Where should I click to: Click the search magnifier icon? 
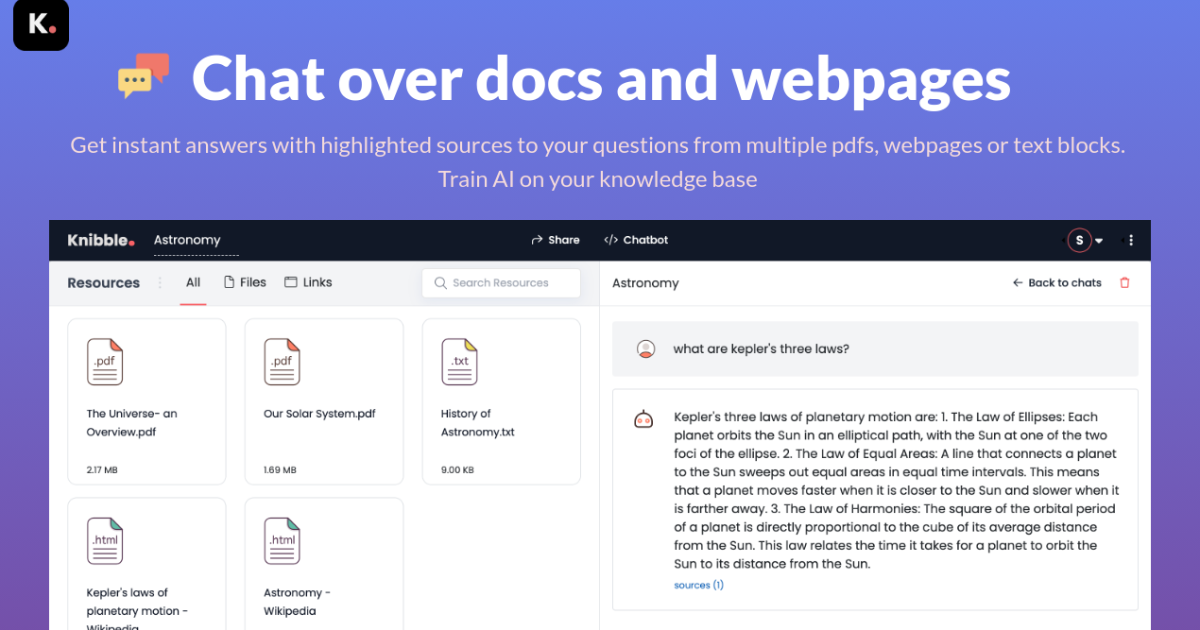[440, 283]
